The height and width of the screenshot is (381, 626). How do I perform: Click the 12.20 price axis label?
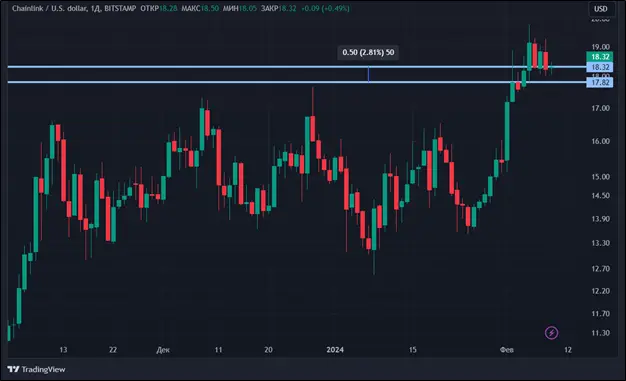pyautogui.click(x=600, y=291)
